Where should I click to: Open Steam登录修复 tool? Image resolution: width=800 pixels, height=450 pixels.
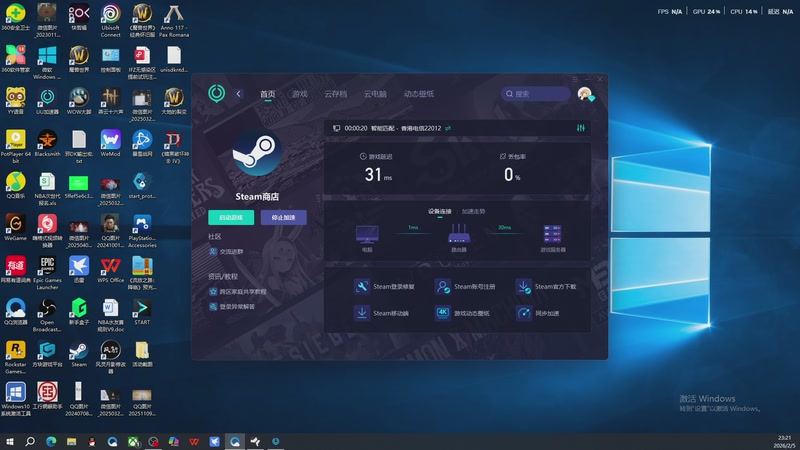click(x=384, y=287)
